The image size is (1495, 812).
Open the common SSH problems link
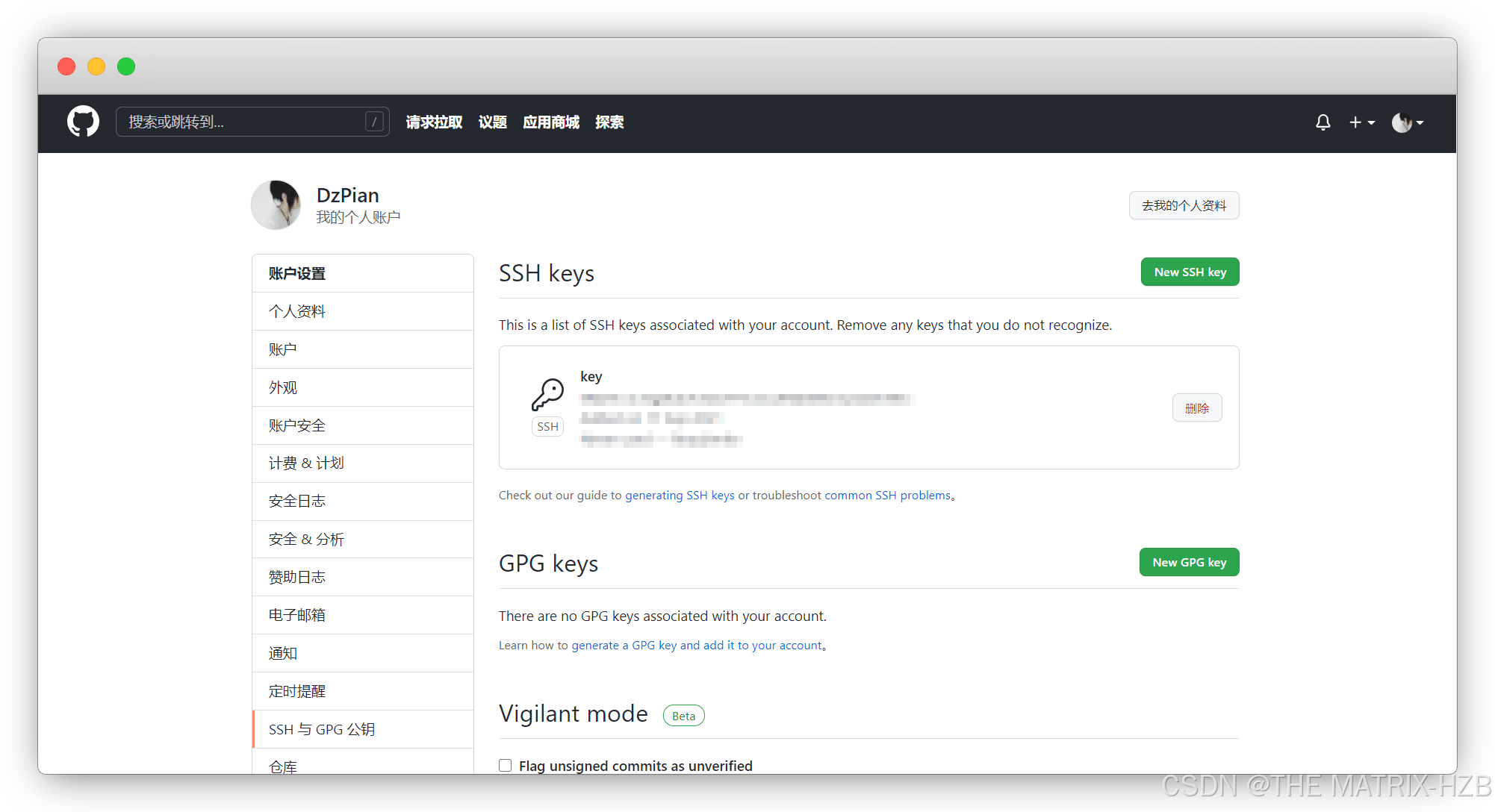click(x=887, y=495)
